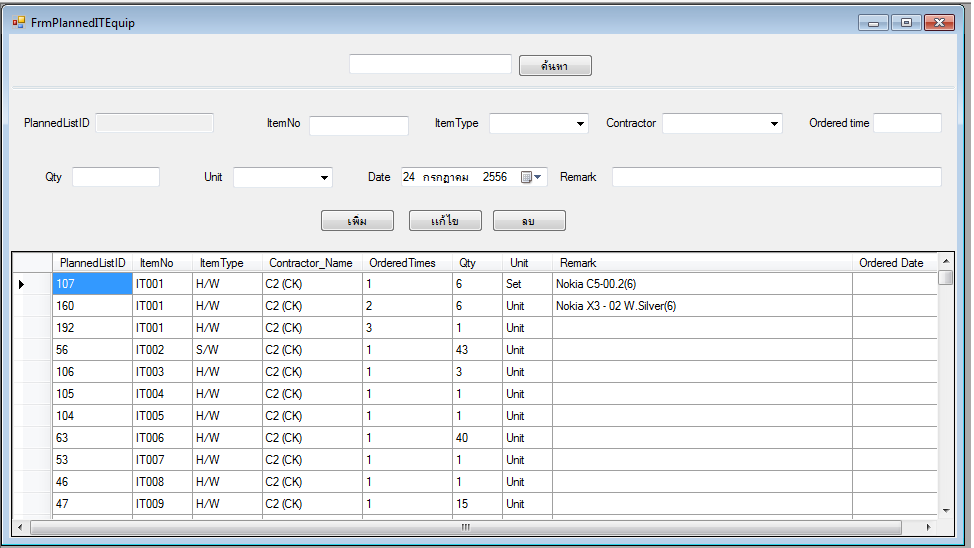Click horizontal scrollbar right arrow
The height and width of the screenshot is (548, 974).
click(929, 527)
